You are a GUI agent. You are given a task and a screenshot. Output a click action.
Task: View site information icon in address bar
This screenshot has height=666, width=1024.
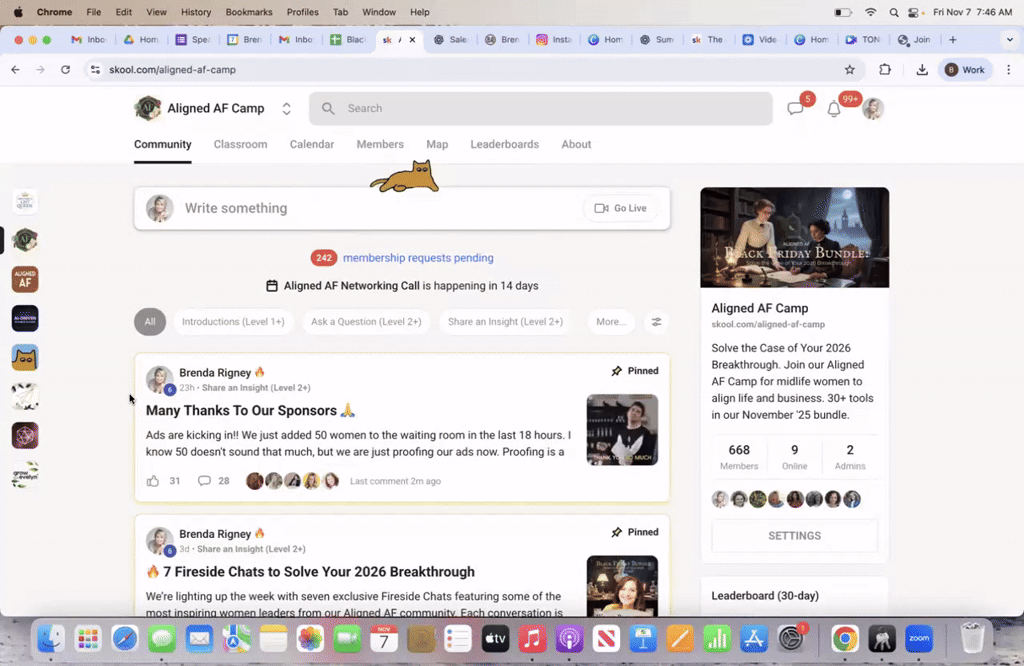tap(95, 70)
